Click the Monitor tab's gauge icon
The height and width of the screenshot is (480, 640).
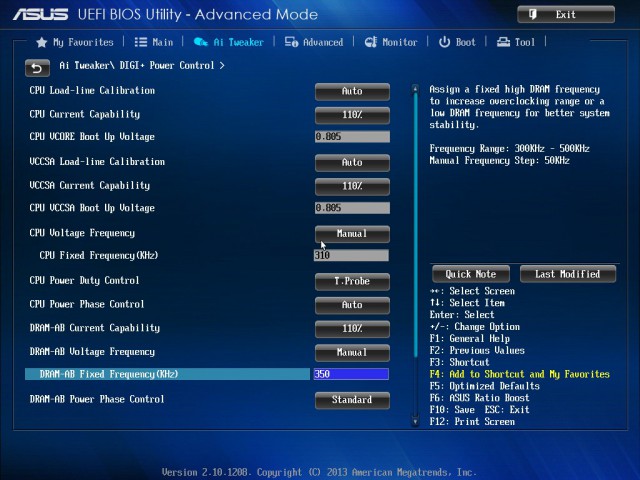pos(371,42)
